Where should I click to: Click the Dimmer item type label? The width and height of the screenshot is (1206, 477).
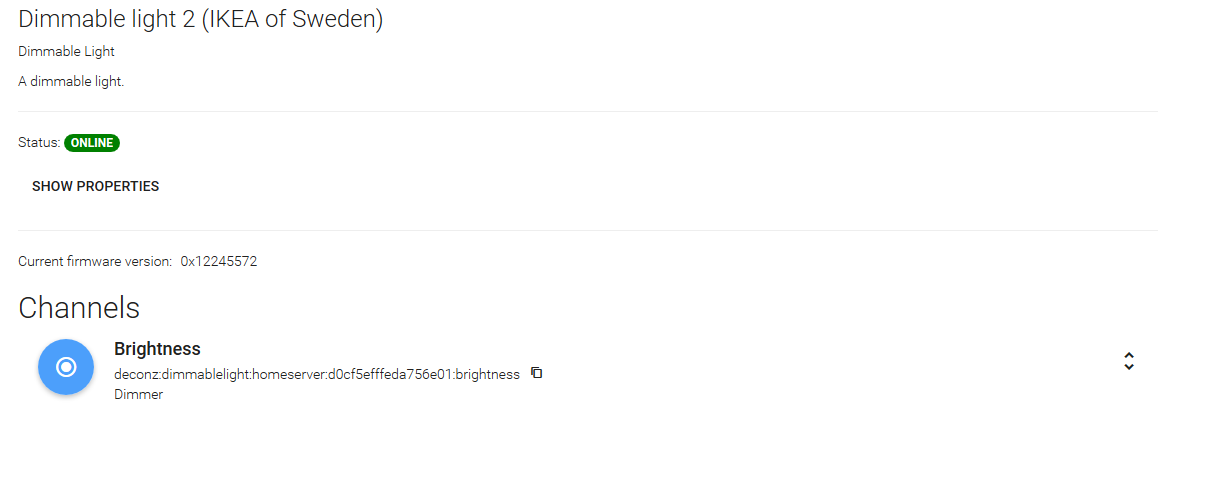coord(138,394)
